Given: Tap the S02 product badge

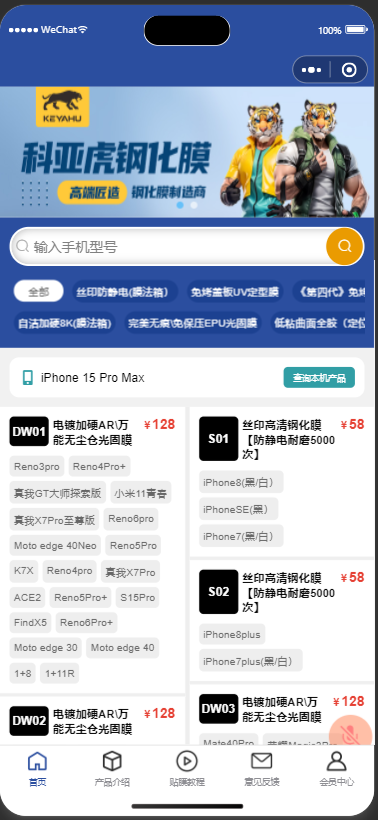Looking at the screenshot, I should [x=219, y=591].
